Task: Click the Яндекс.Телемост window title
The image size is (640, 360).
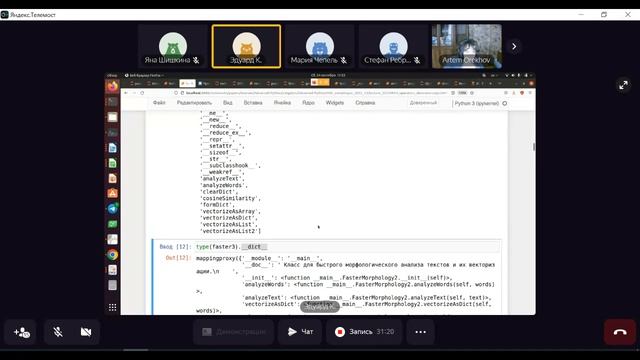Action: coord(33,15)
